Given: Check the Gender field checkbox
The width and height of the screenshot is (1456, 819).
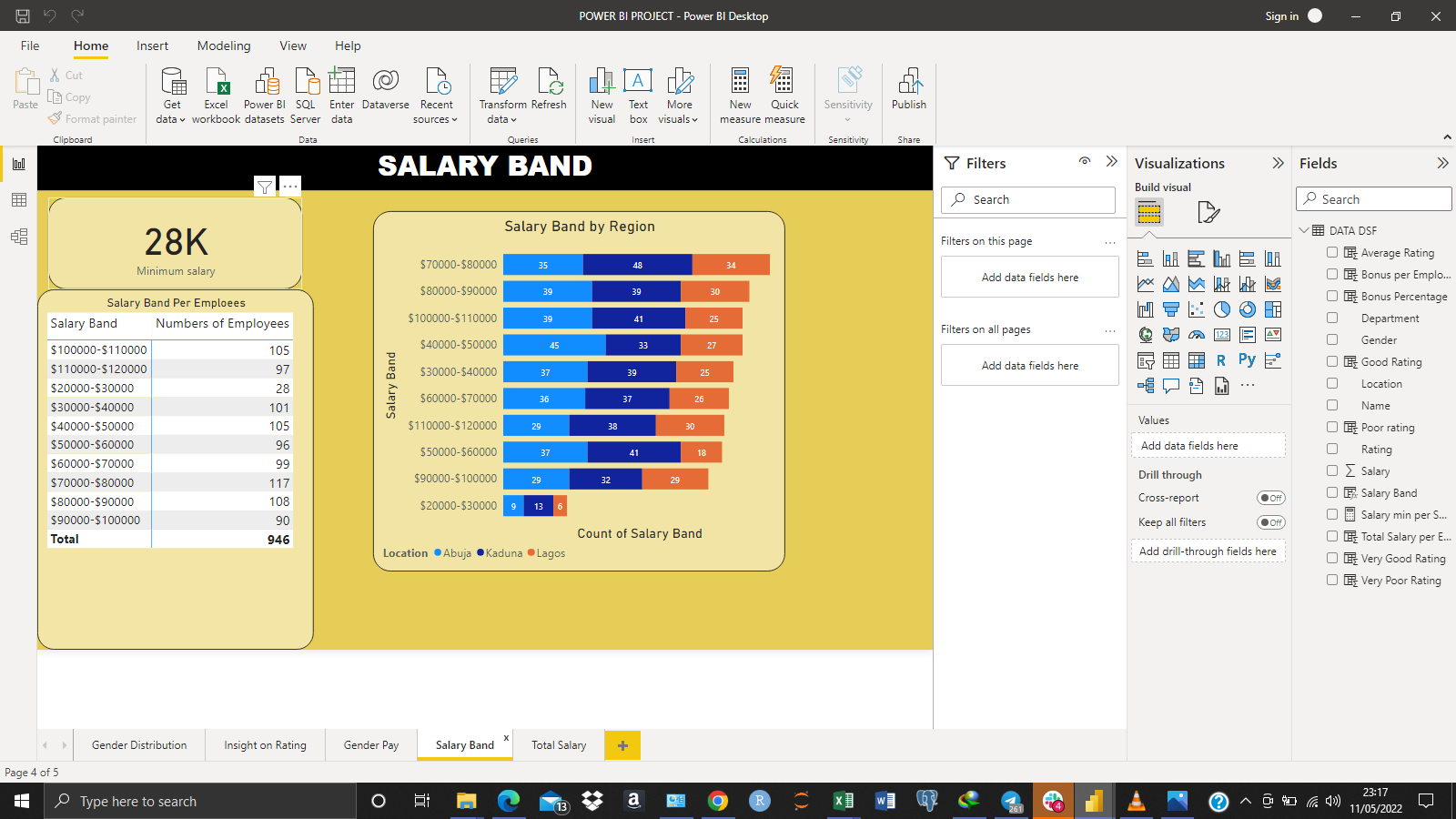Looking at the screenshot, I should (x=1331, y=339).
